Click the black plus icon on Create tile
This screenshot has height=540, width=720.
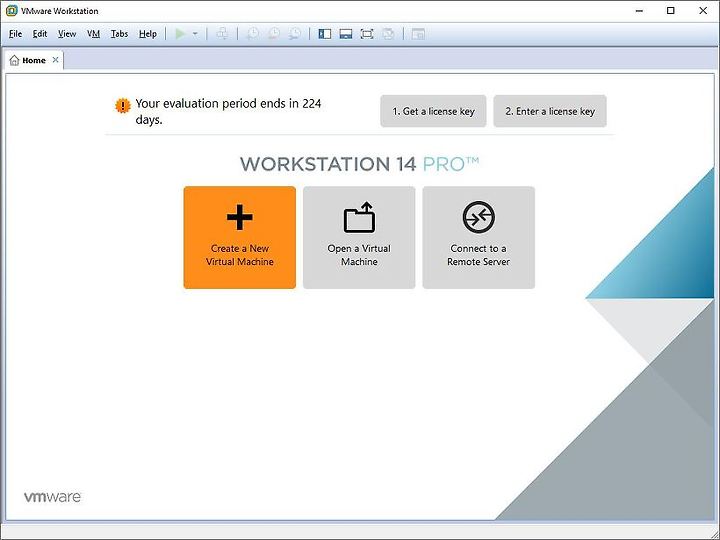pyautogui.click(x=240, y=217)
